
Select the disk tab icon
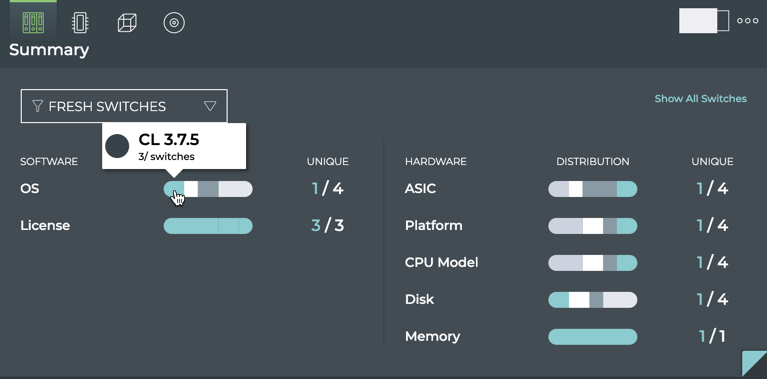point(174,22)
